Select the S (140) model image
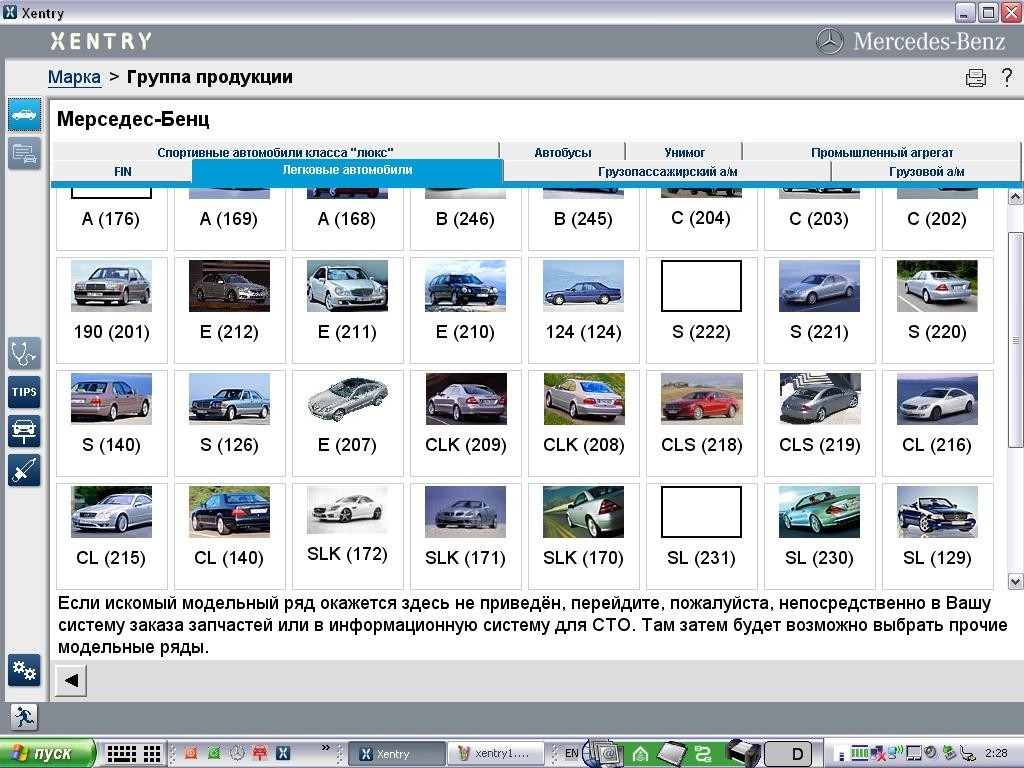 pos(112,399)
